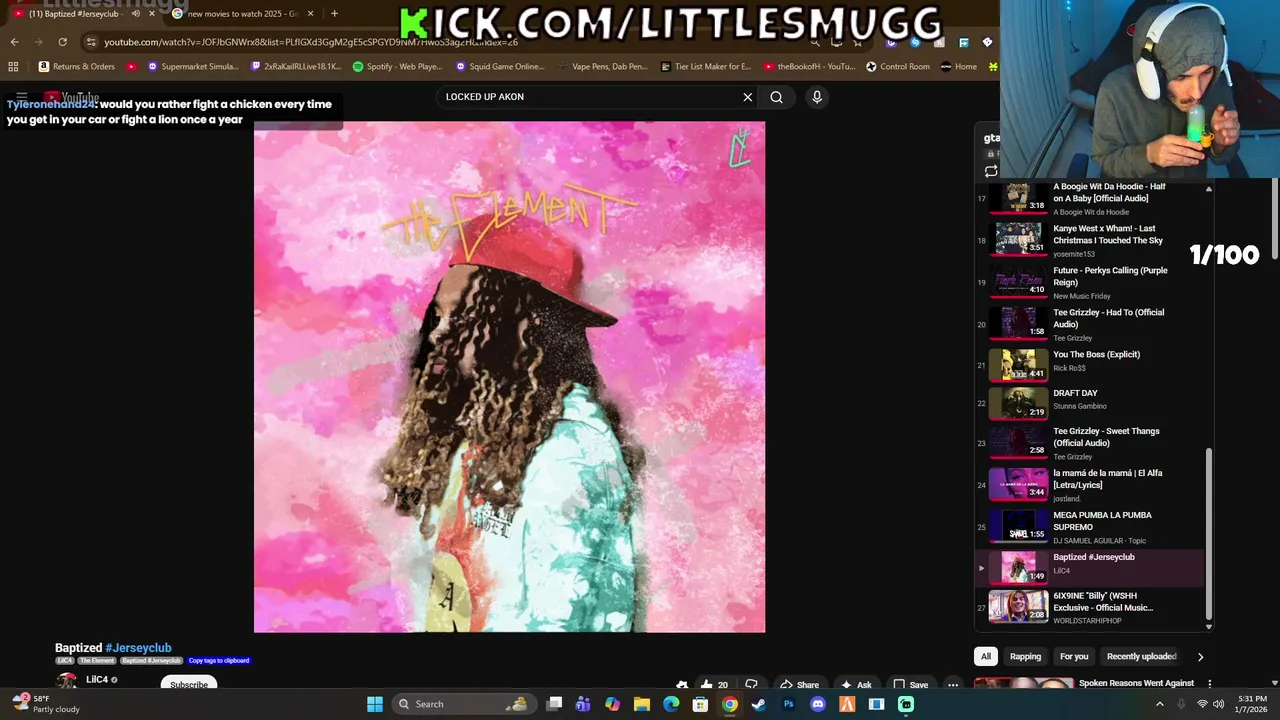Clear the LOCKED UP AKON search text
This screenshot has width=1280, height=720.
pos(747,97)
